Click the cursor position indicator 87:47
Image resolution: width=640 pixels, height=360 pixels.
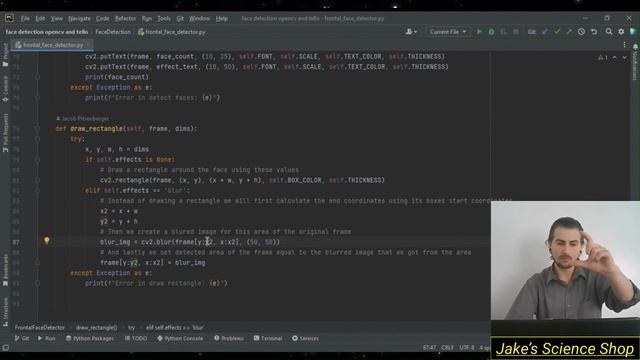(x=429, y=348)
